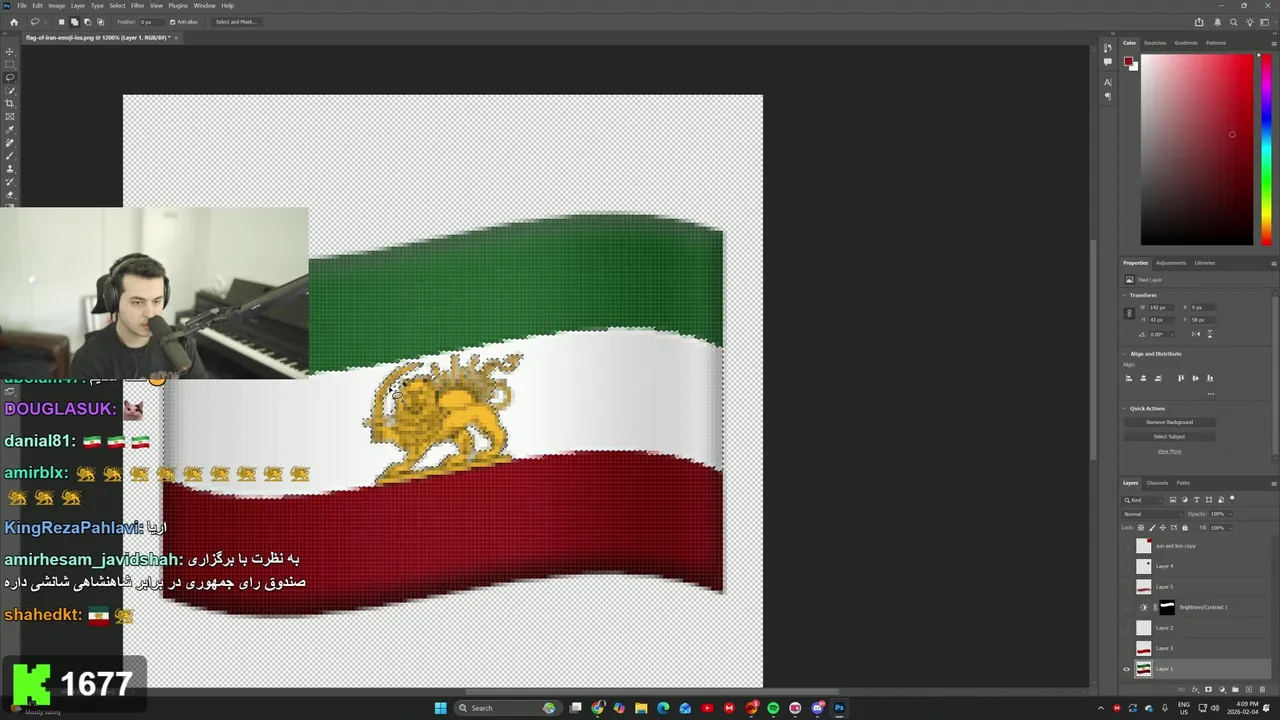Click the Share icon at top right
Screen dimensions: 1280x720
pos(1199,21)
